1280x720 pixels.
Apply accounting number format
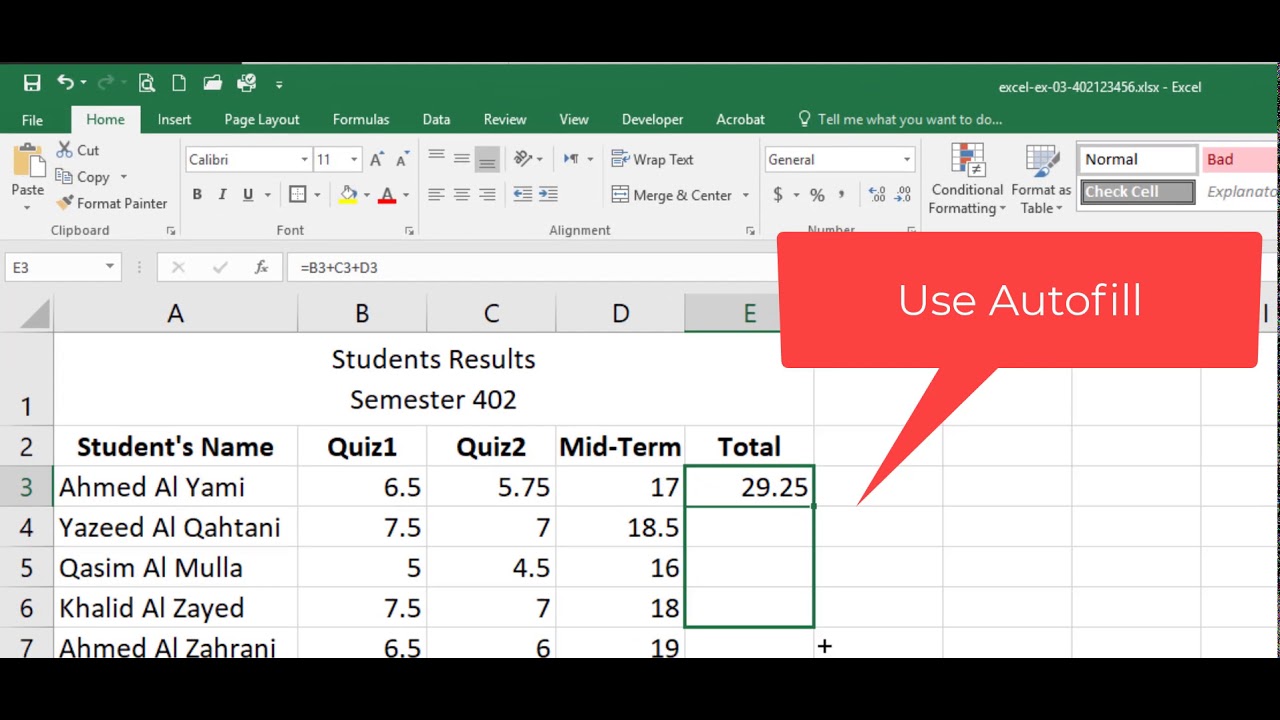[778, 195]
